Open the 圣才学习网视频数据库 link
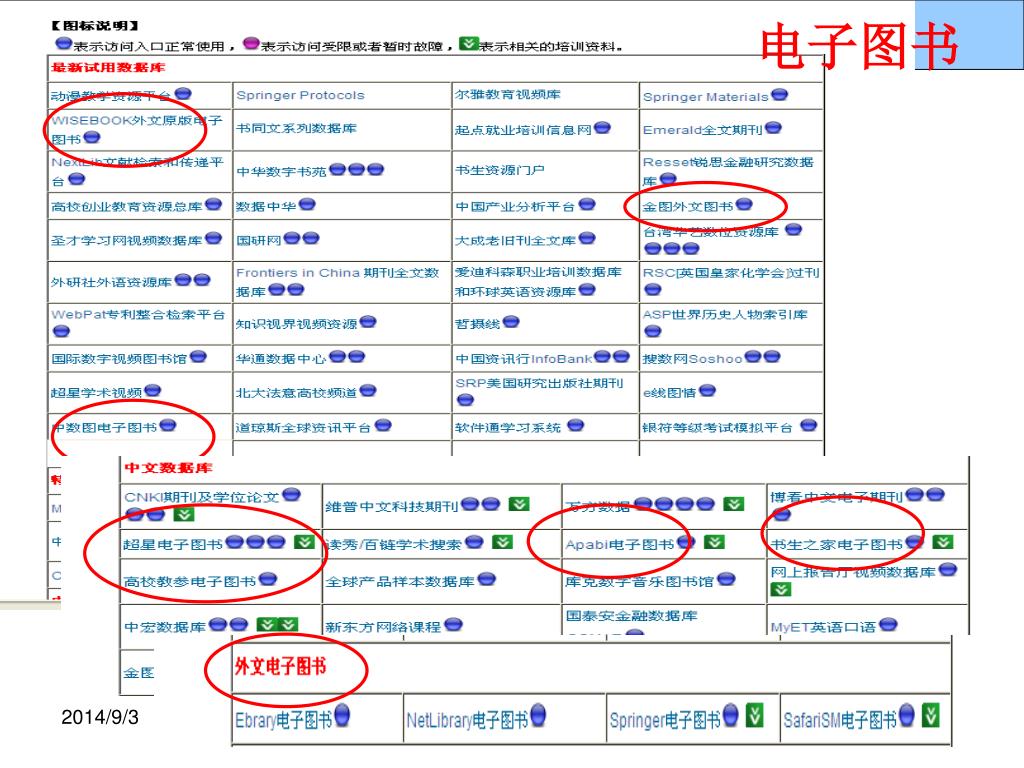The width and height of the screenshot is (1024, 768). [127, 240]
